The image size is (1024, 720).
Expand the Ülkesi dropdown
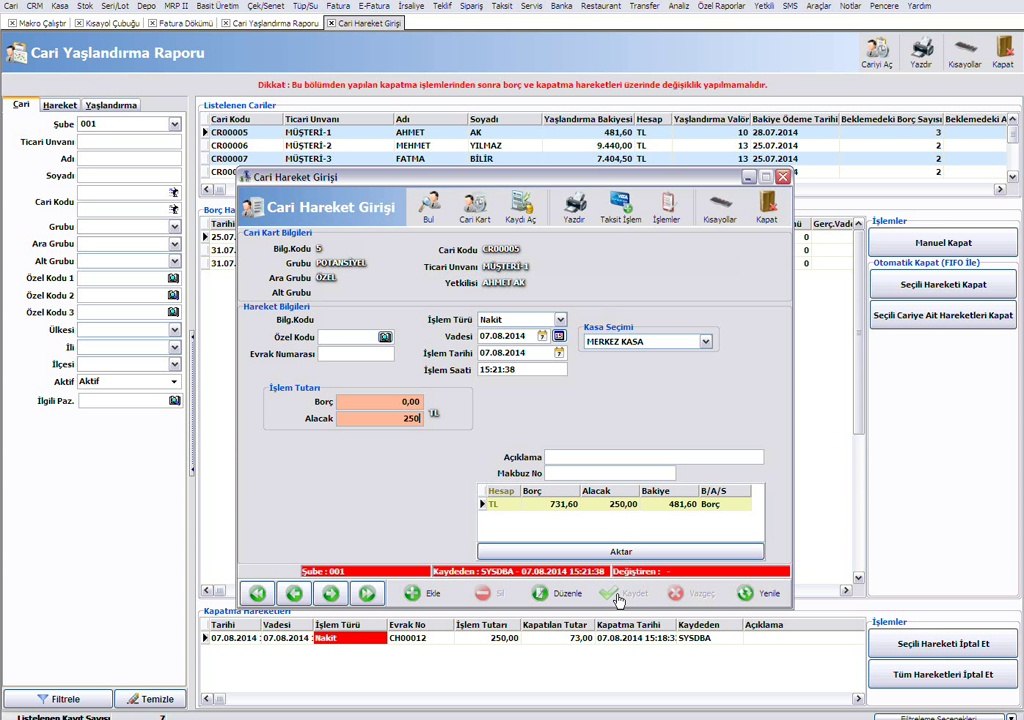(x=174, y=330)
